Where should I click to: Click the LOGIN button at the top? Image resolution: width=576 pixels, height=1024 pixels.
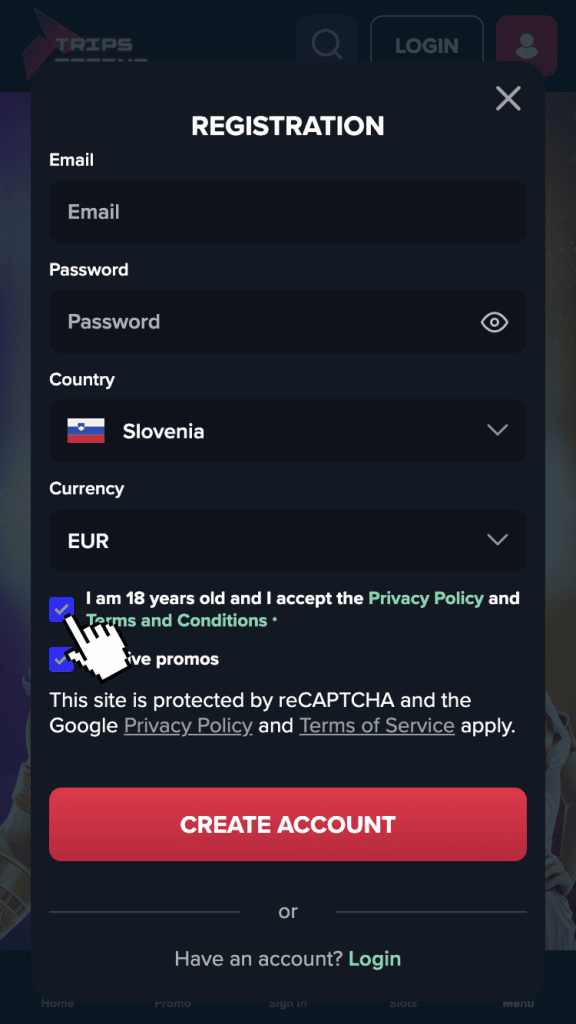tap(426, 44)
